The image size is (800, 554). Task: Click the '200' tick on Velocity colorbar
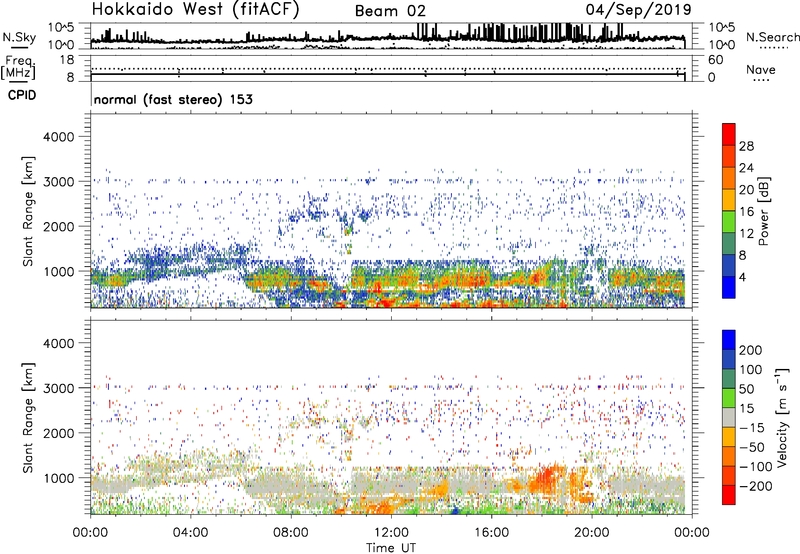tap(751, 350)
